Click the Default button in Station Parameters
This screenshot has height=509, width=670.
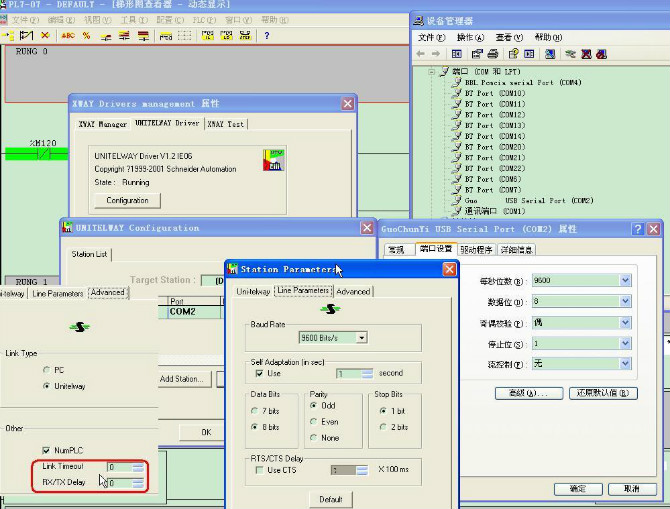pyautogui.click(x=330, y=499)
